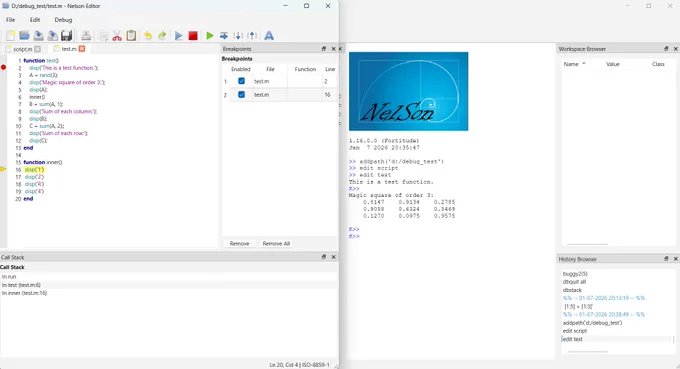The height and width of the screenshot is (369, 680).
Task: Select the test.m tab
Action: pyautogui.click(x=69, y=49)
